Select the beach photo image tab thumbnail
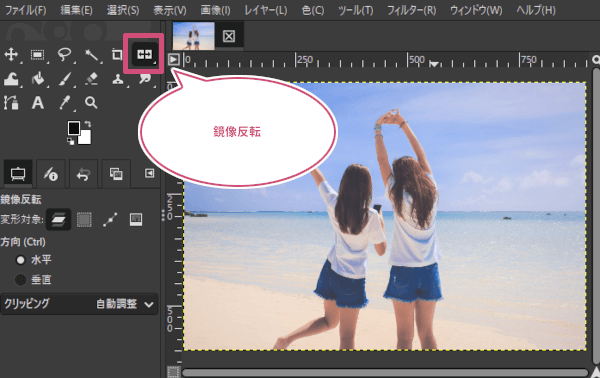This screenshot has height=378, width=600. click(x=194, y=36)
